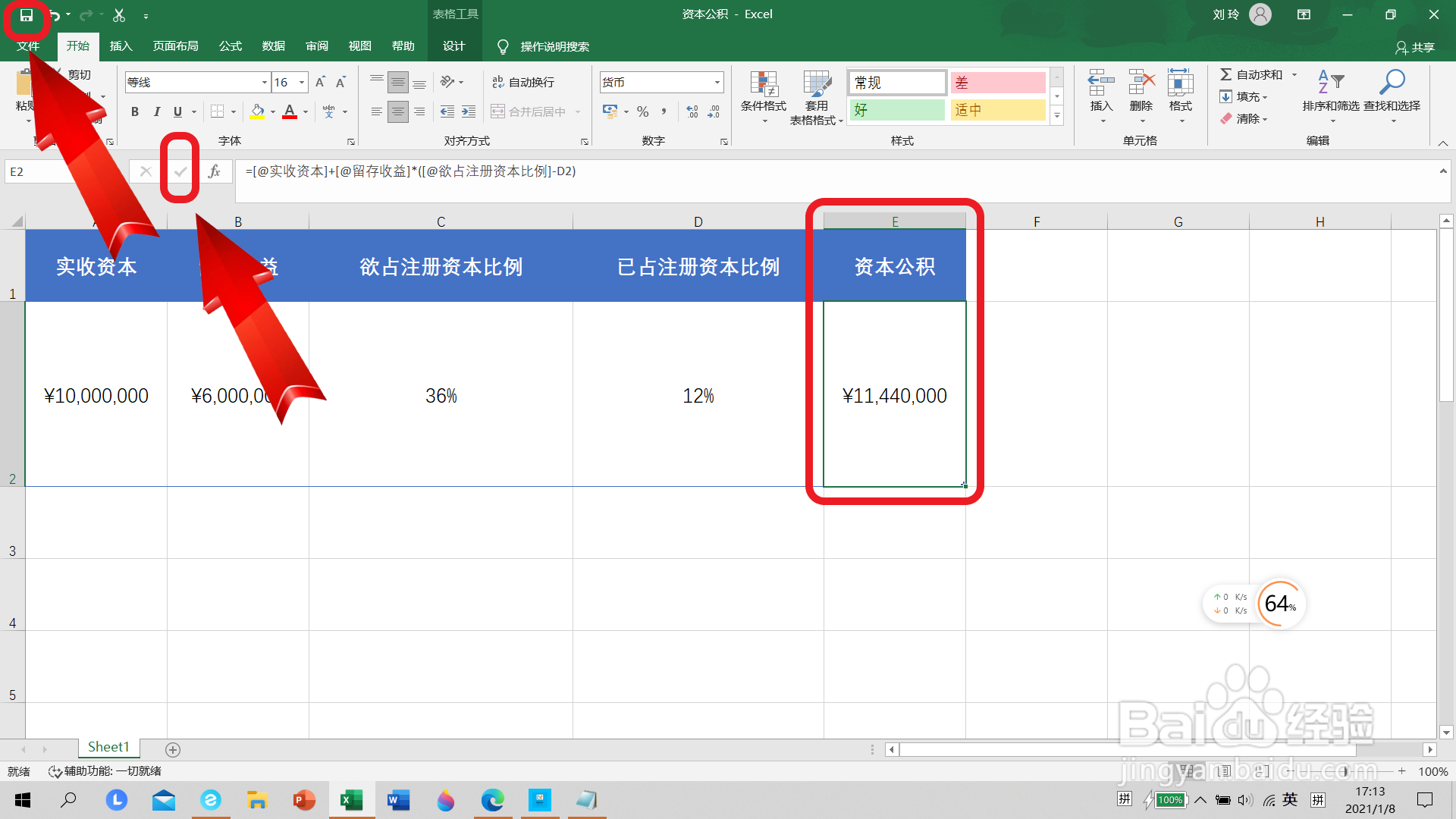Align text right

pos(419,111)
